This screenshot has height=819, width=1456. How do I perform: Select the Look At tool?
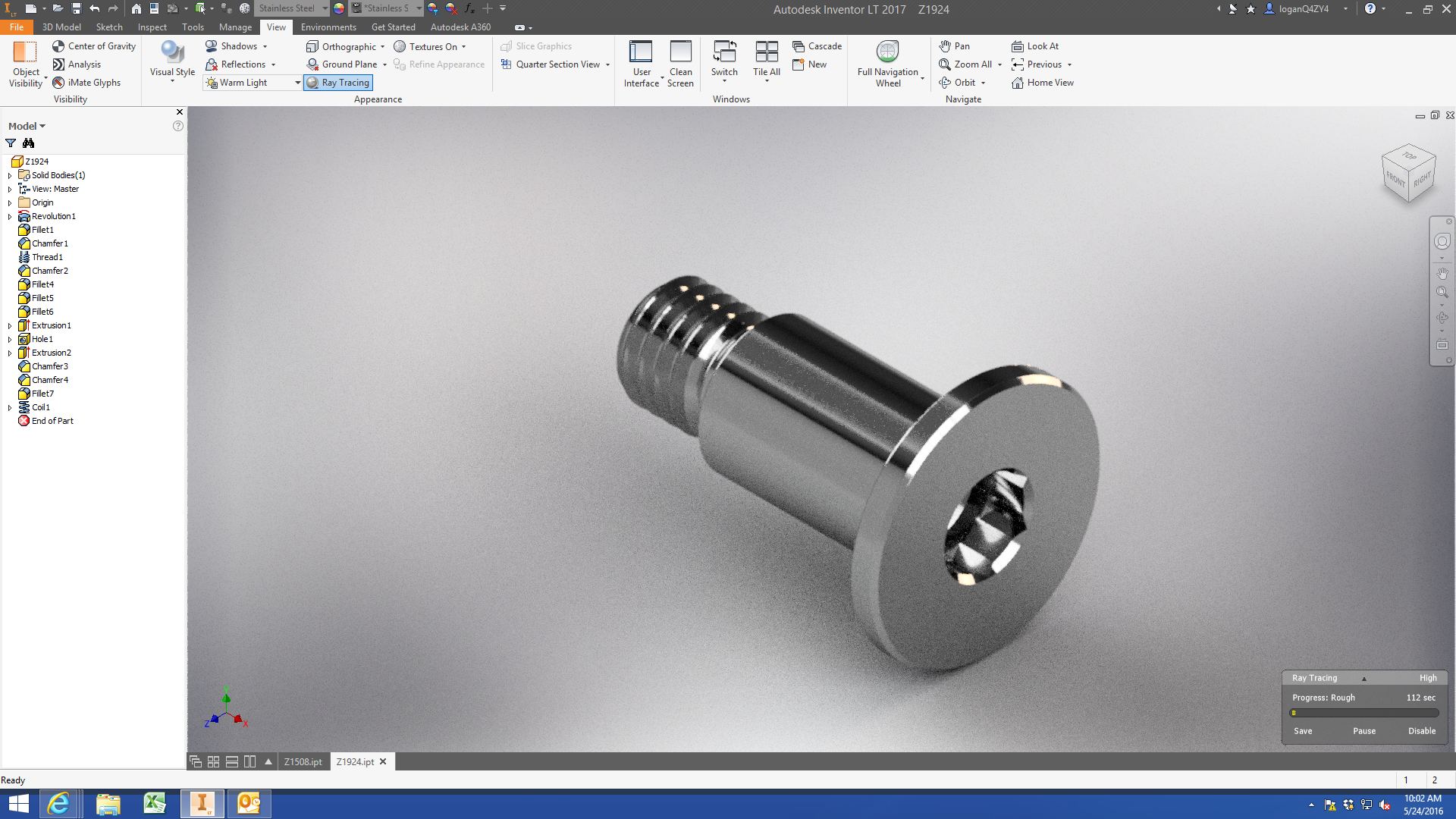coord(1034,46)
